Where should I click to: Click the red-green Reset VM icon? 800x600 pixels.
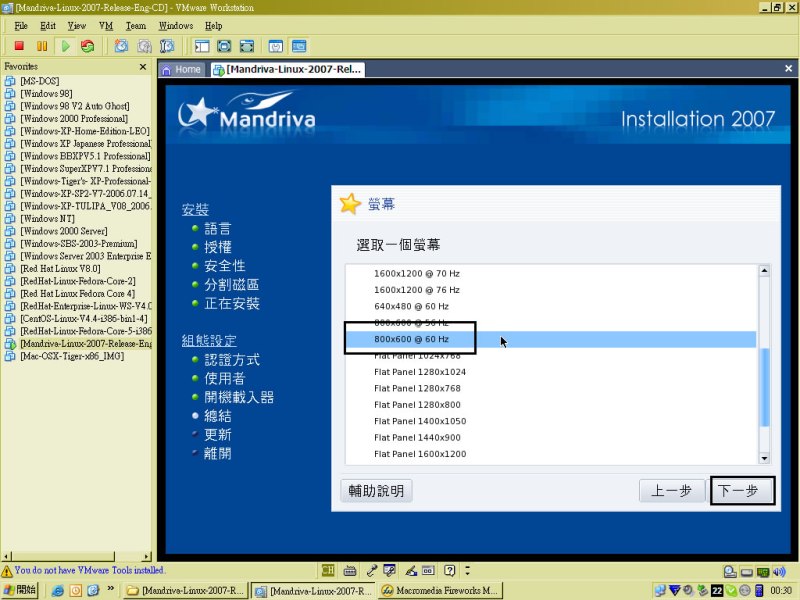(x=88, y=46)
